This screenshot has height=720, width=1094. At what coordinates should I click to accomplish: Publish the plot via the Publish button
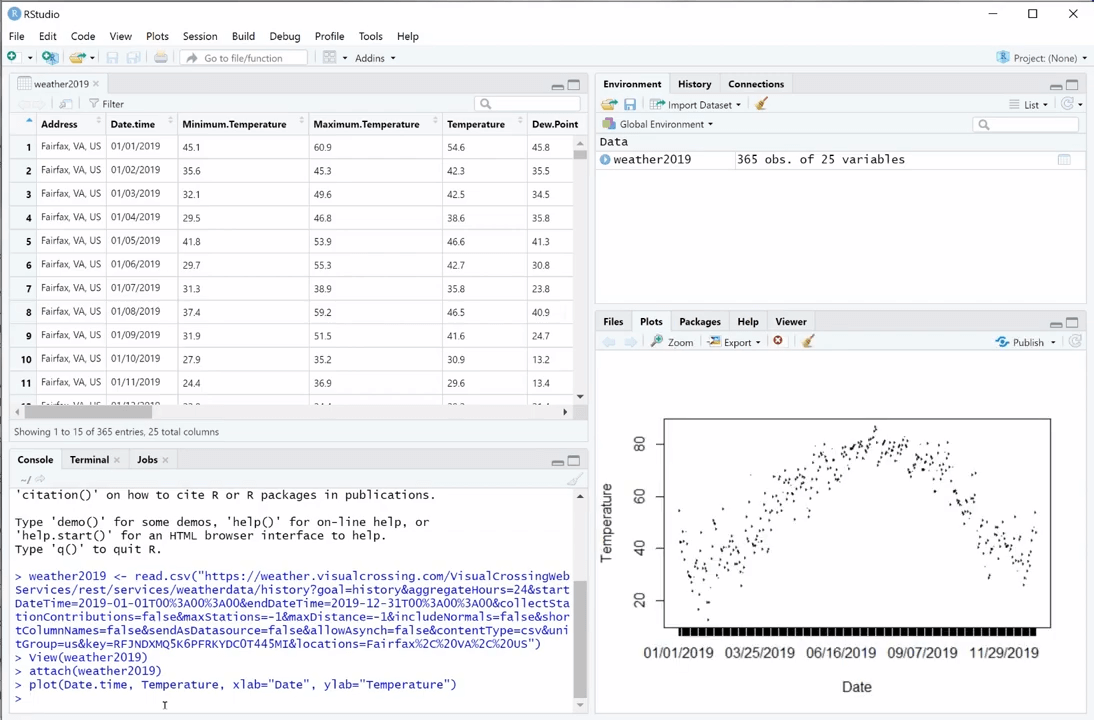click(1027, 342)
